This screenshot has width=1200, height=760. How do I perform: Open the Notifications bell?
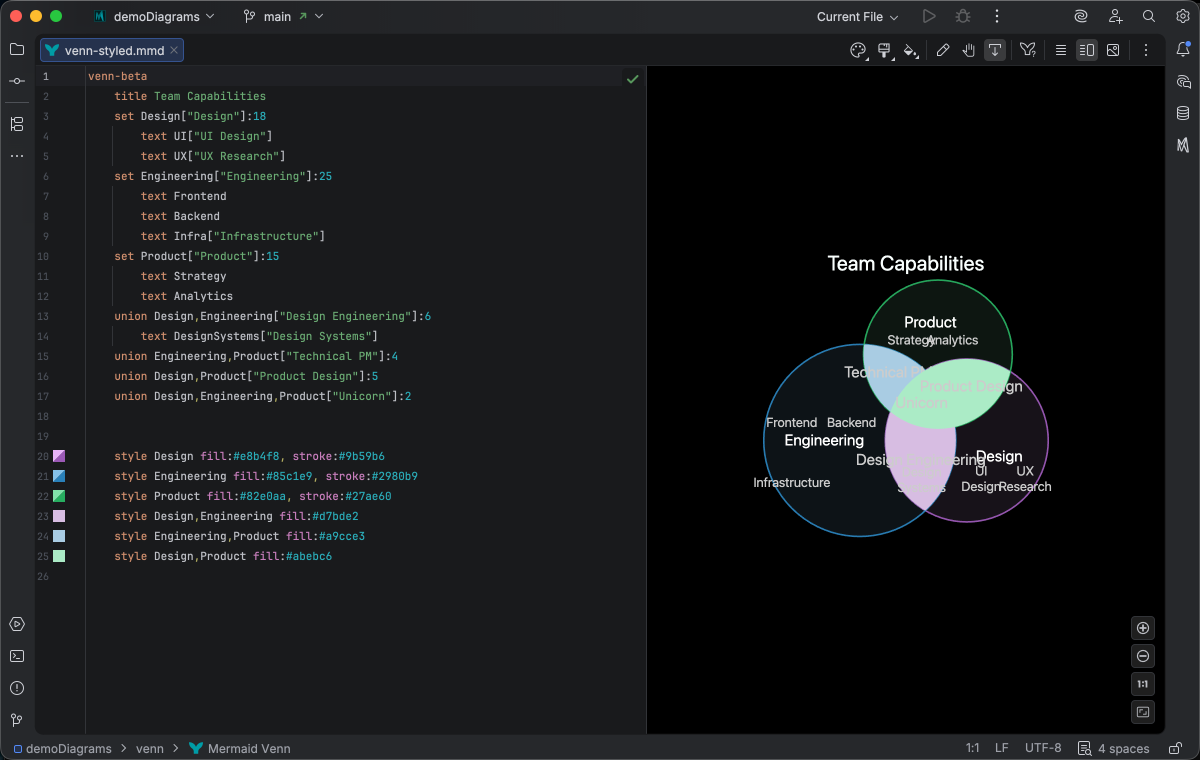[x=1183, y=49]
